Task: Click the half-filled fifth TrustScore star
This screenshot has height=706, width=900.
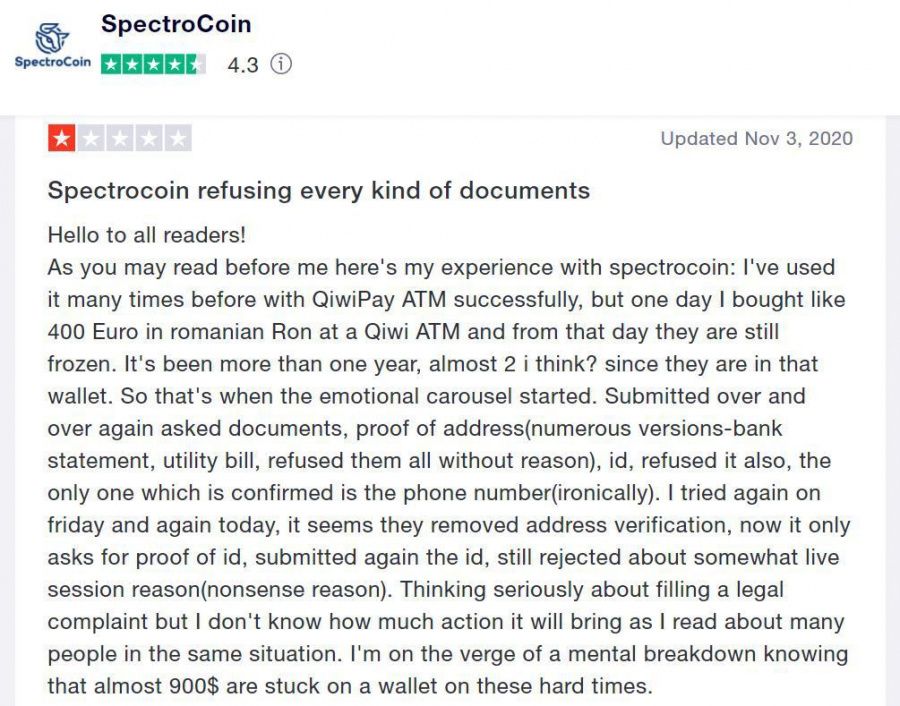Action: tap(195, 65)
